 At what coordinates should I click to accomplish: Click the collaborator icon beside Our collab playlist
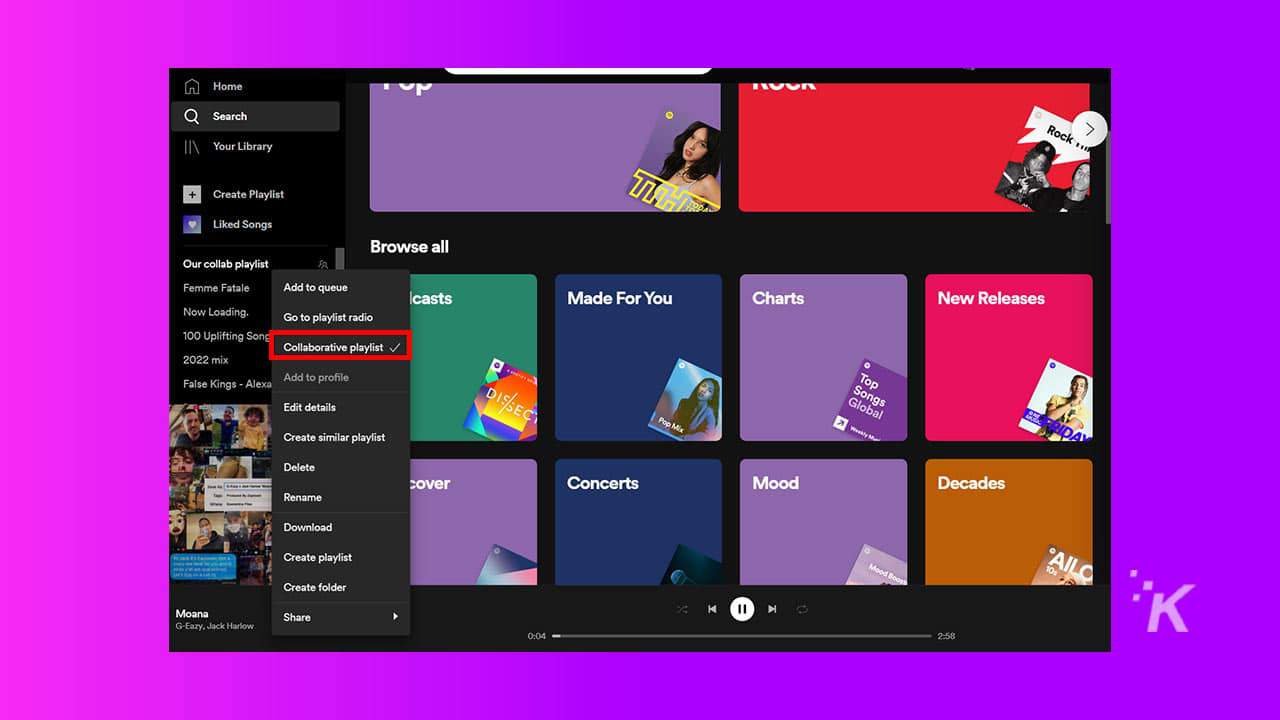(x=322, y=263)
